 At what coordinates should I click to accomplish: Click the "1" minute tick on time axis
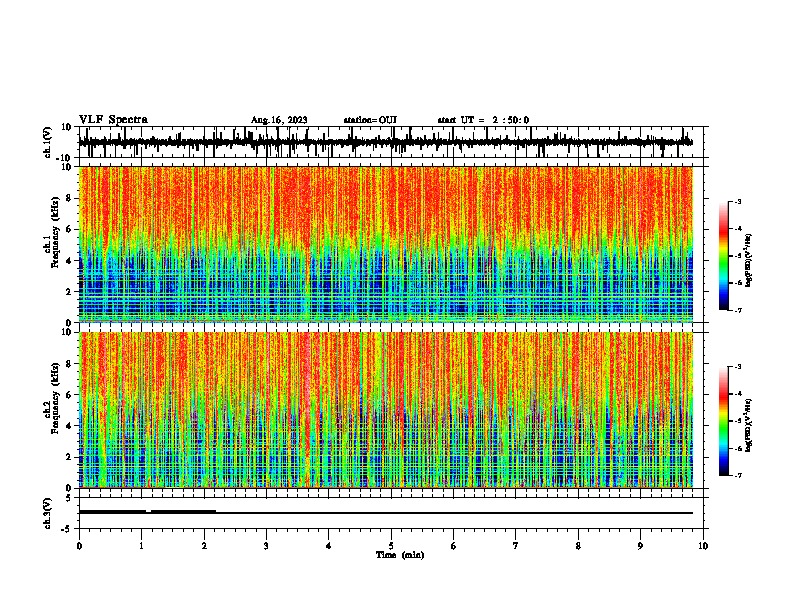pyautogui.click(x=141, y=546)
